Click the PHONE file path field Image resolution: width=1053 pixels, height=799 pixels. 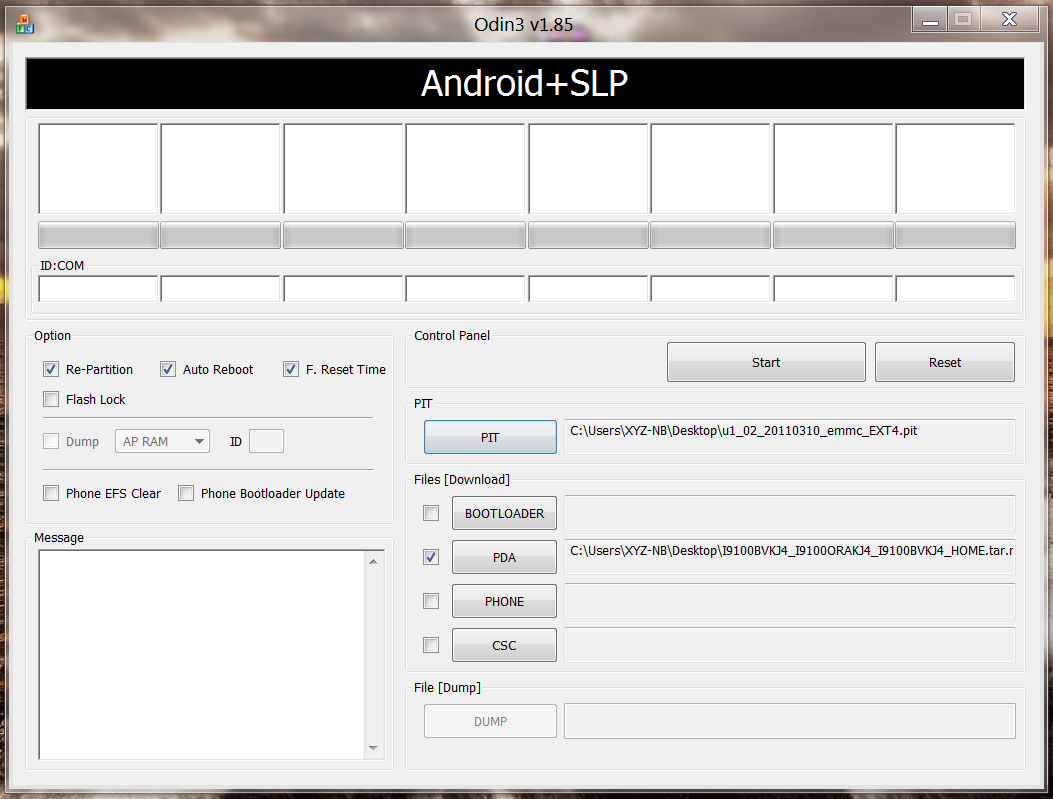pos(790,601)
